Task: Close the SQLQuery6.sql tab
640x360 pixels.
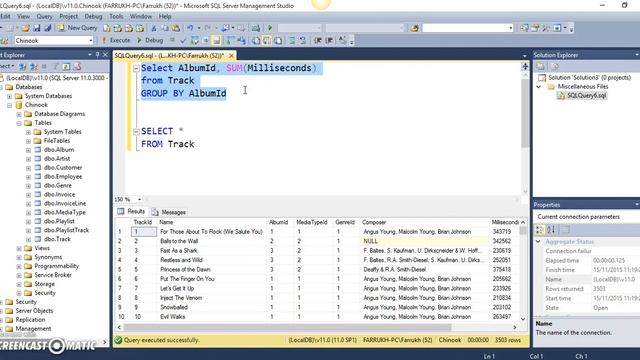Action: click(231, 55)
